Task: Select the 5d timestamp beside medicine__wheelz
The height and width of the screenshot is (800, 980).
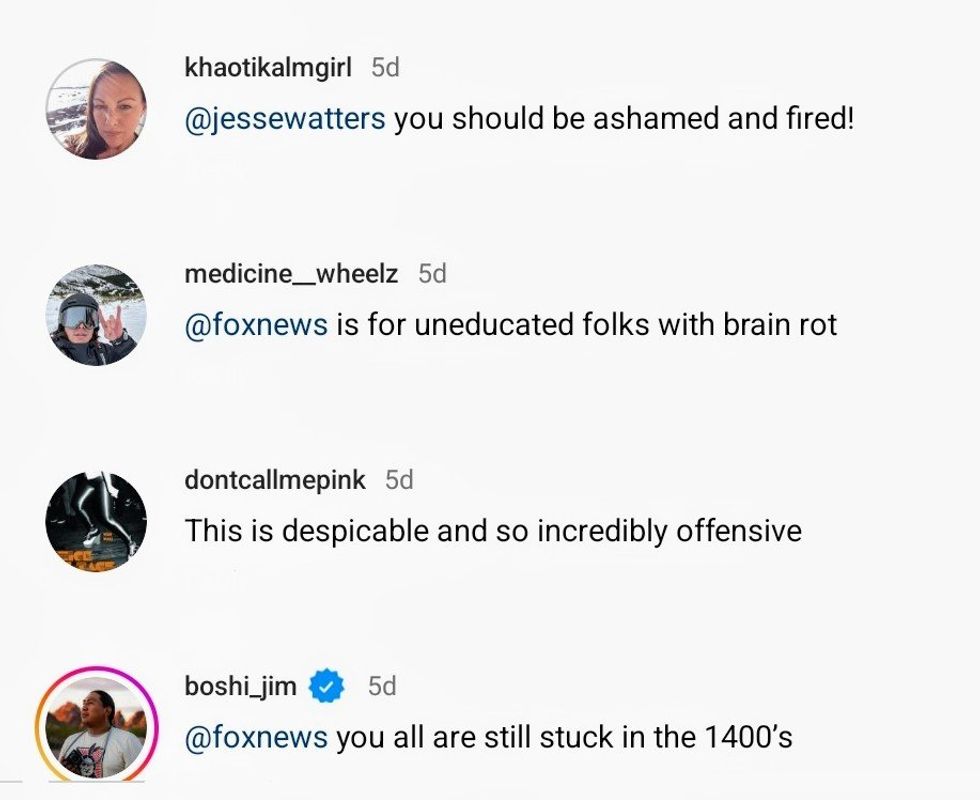Action: pyautogui.click(x=432, y=273)
